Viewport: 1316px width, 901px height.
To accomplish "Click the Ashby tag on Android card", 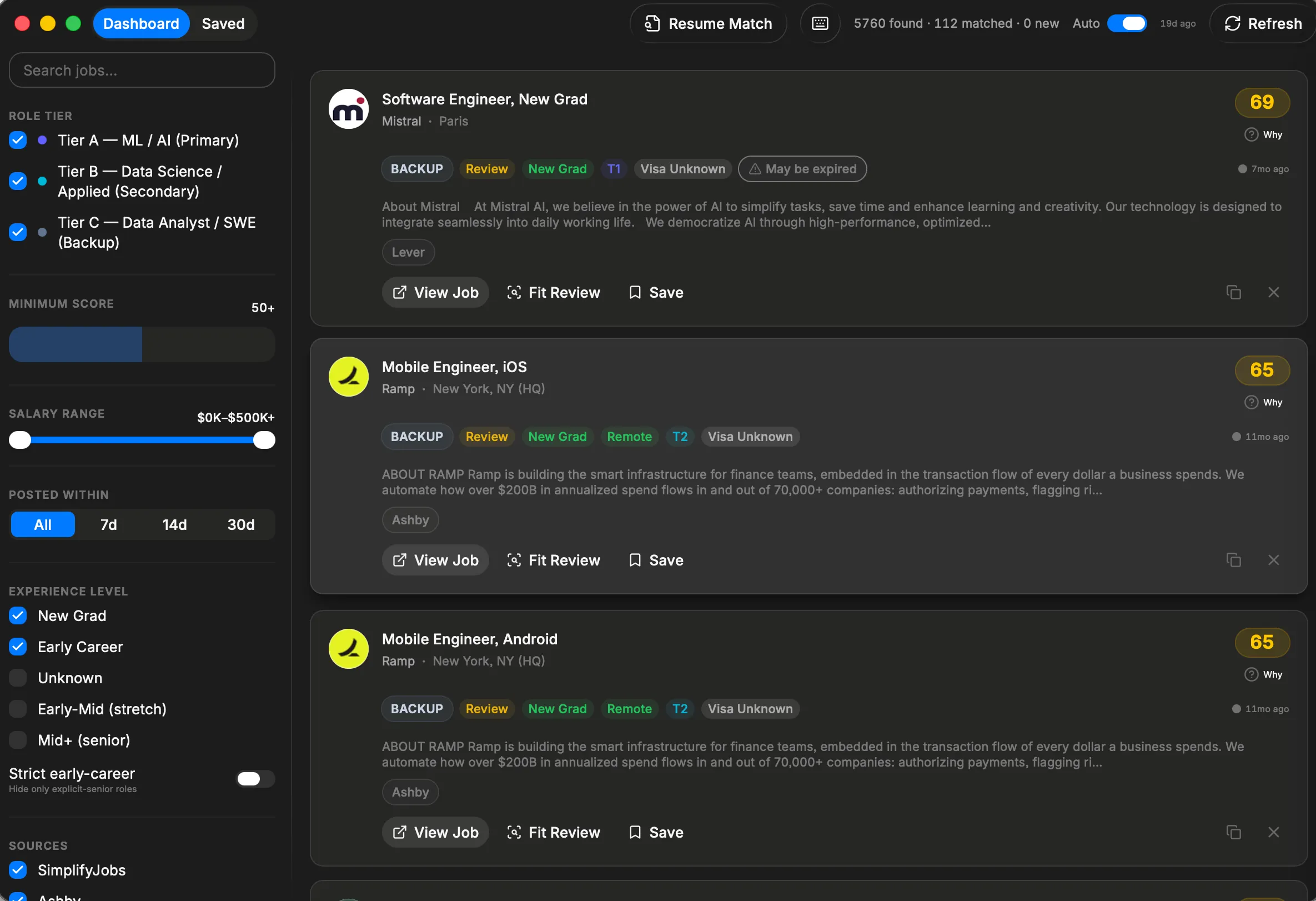I will click(x=410, y=792).
